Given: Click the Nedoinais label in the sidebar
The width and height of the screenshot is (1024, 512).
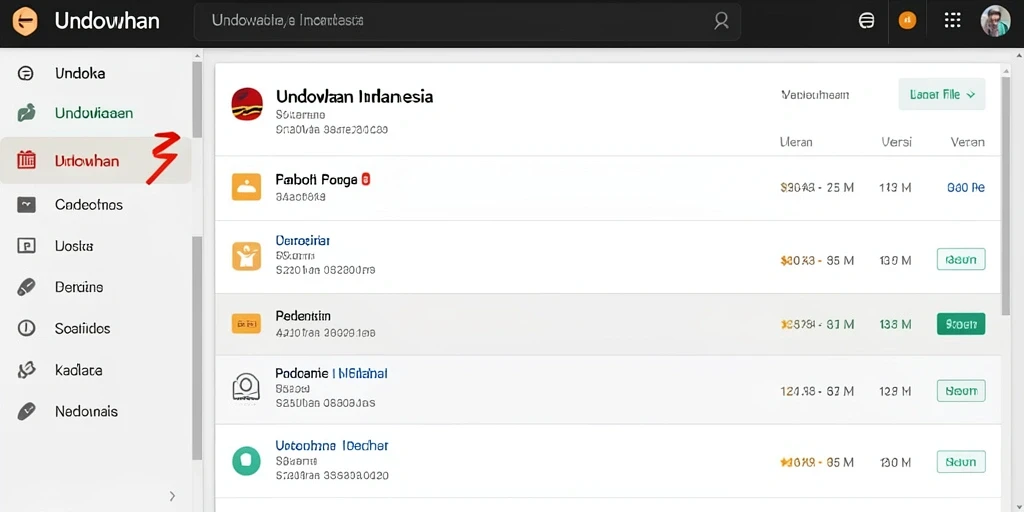Looking at the screenshot, I should click(x=86, y=411).
